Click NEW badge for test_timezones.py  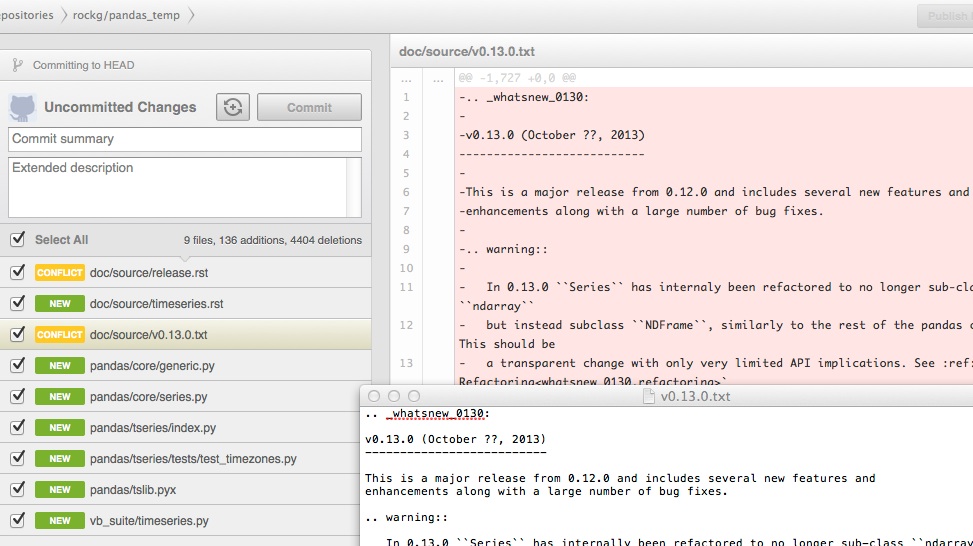pos(60,459)
